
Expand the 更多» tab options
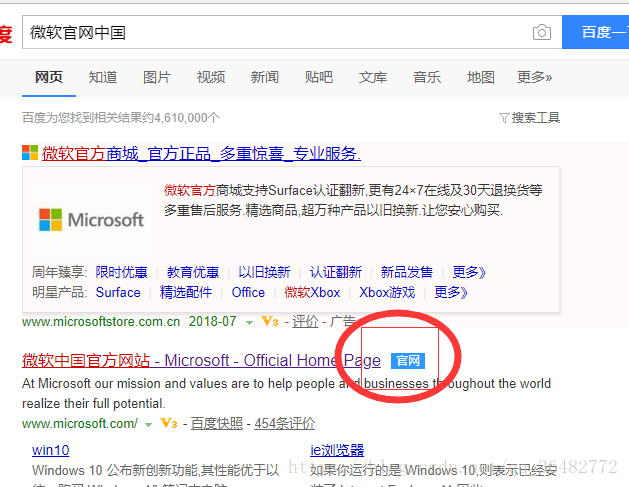(x=534, y=77)
